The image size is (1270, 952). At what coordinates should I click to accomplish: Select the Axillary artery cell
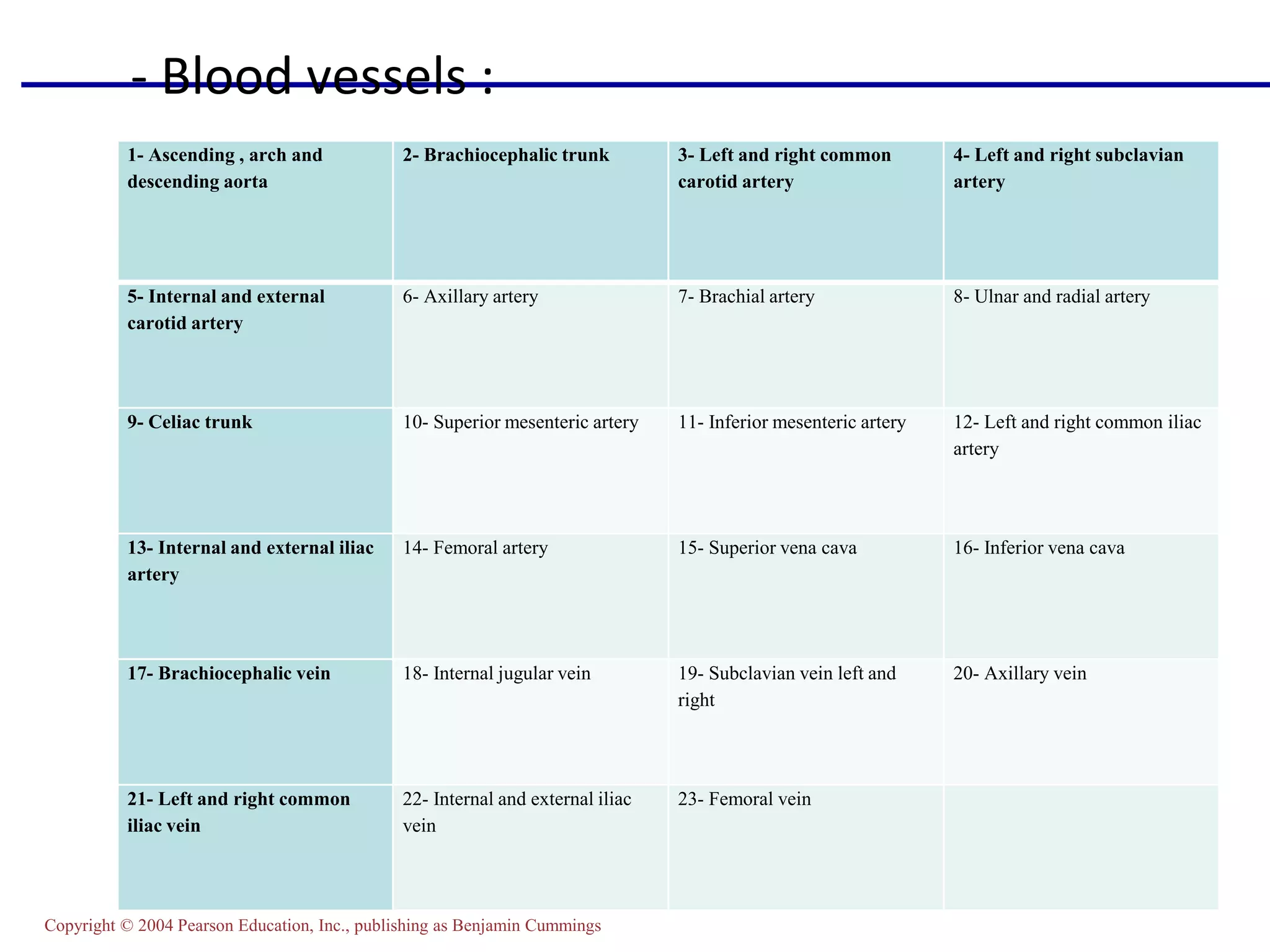531,345
